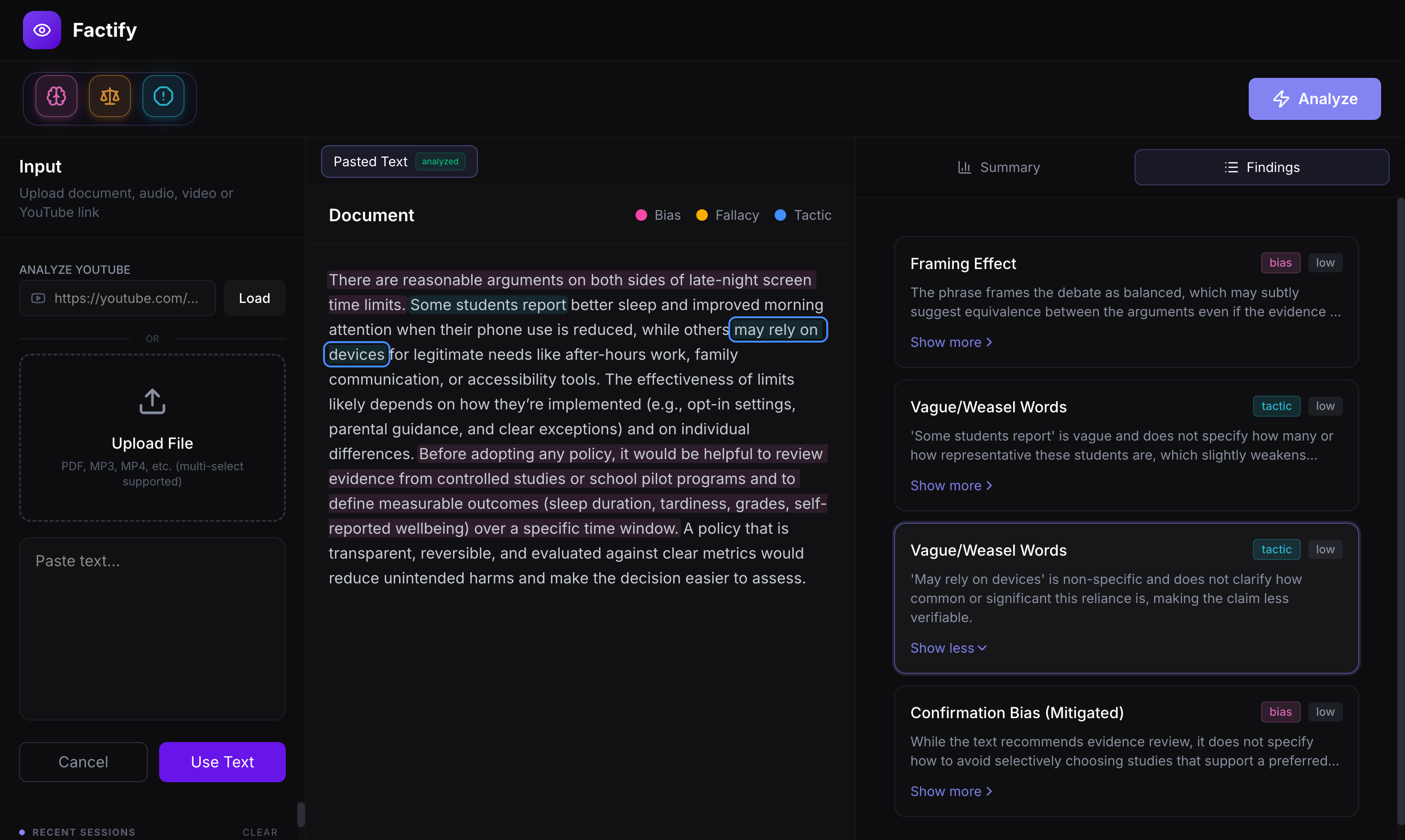Click into the Paste text area
The width and height of the screenshot is (1405, 840).
tap(152, 628)
